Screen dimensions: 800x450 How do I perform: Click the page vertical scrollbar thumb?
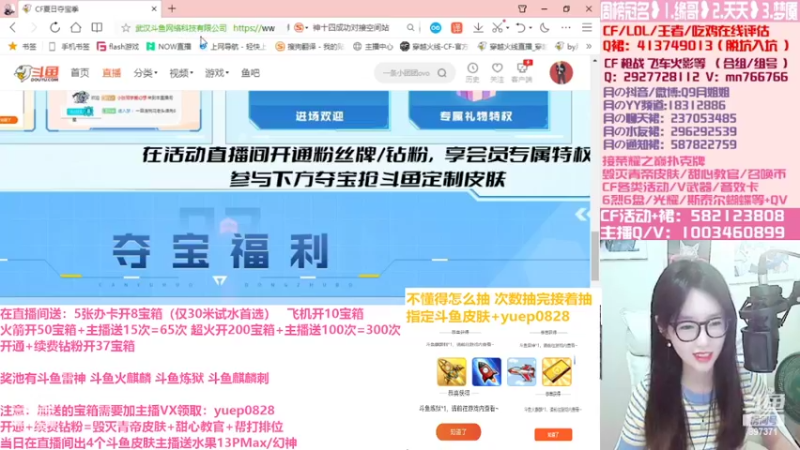click(594, 256)
